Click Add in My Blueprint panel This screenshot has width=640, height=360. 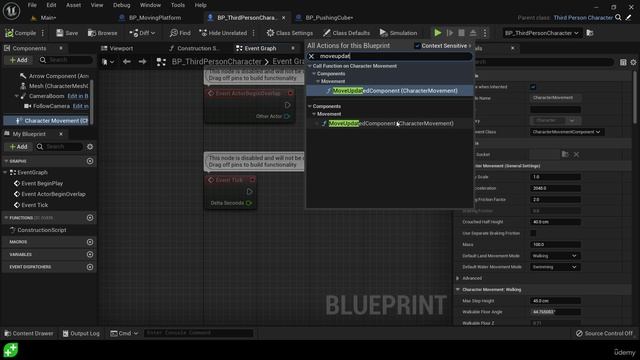19,147
